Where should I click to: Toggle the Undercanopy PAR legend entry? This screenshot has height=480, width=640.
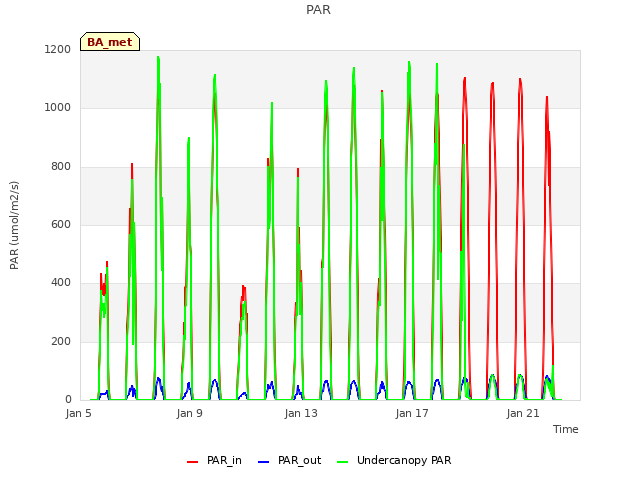(x=394, y=460)
